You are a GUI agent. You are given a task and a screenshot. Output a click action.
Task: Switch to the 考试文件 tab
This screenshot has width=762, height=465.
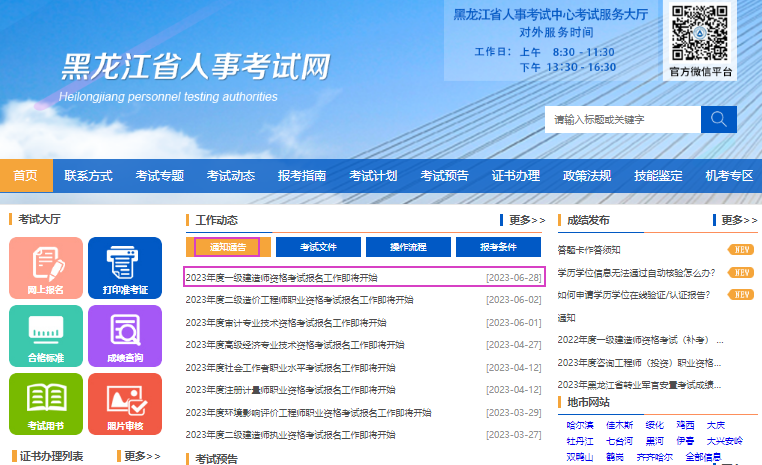point(317,247)
